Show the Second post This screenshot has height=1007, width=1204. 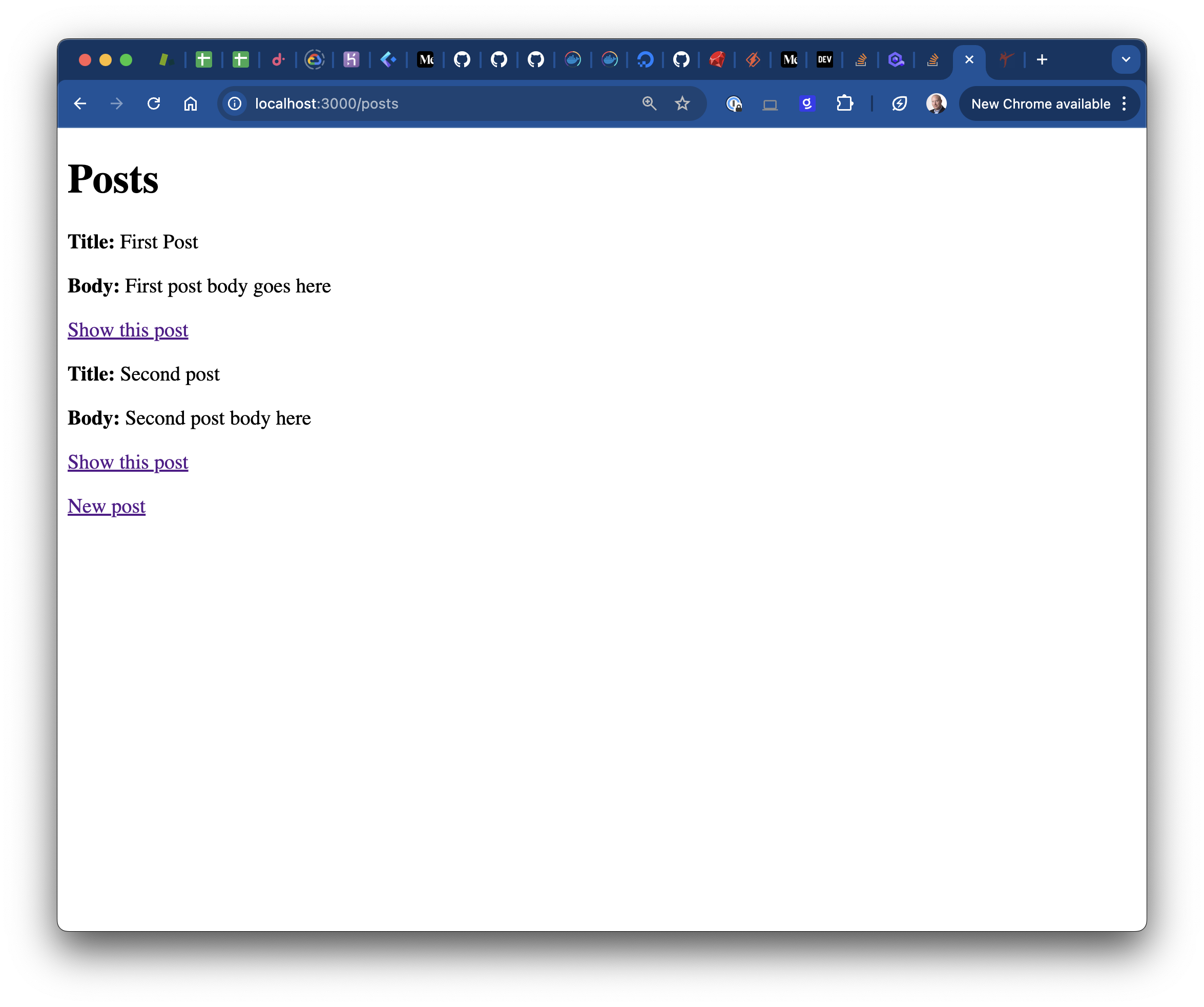(x=128, y=463)
